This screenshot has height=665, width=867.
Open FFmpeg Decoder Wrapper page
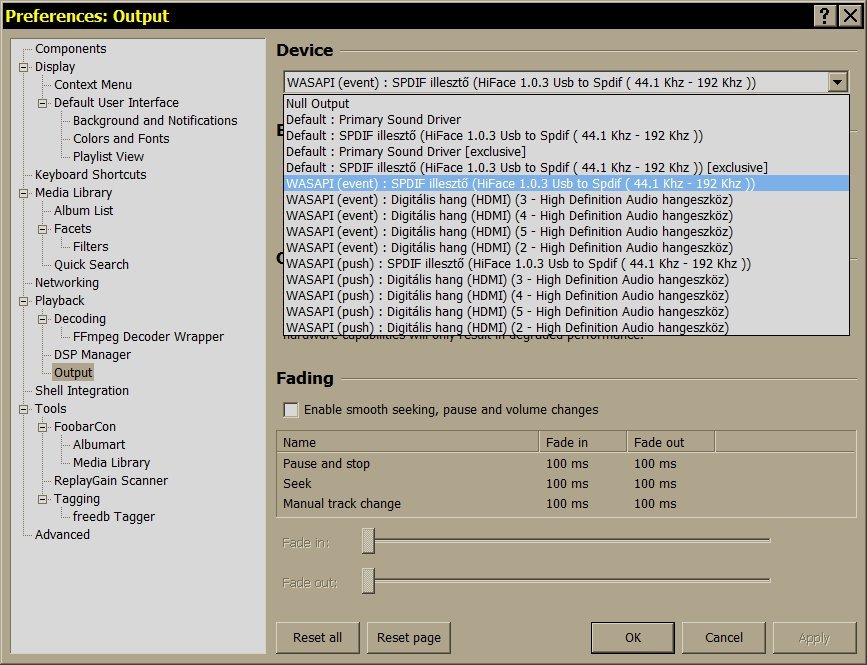[x=148, y=337]
